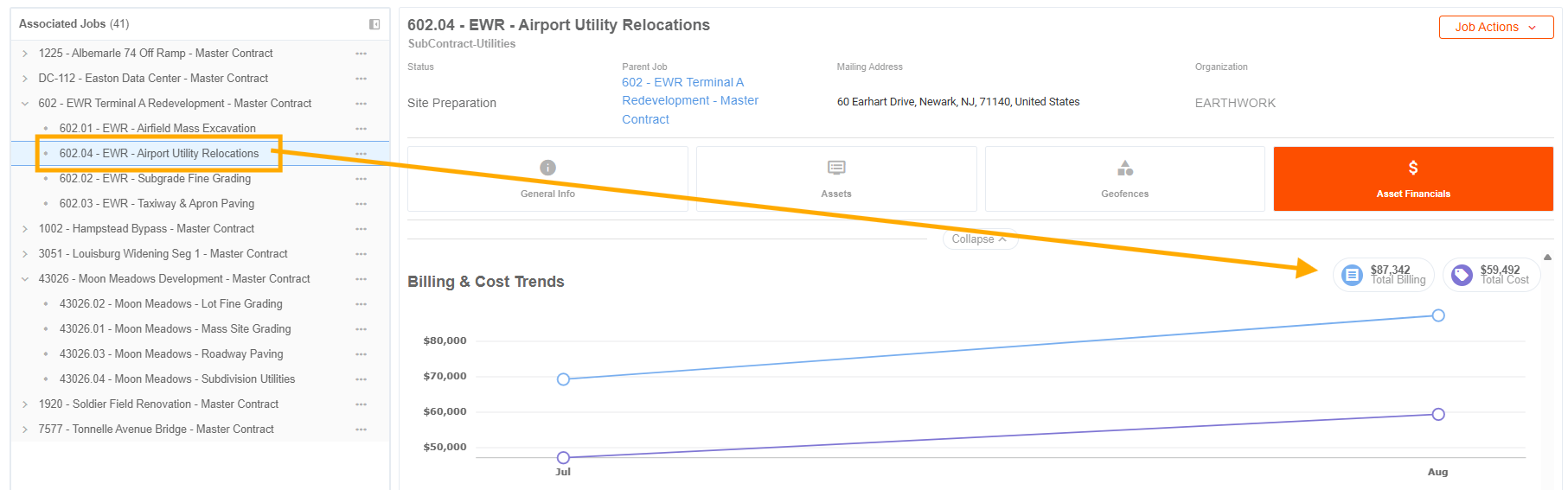1568x490 pixels.
Task: Collapse the Associated Jobs panel icon
Action: (x=374, y=24)
